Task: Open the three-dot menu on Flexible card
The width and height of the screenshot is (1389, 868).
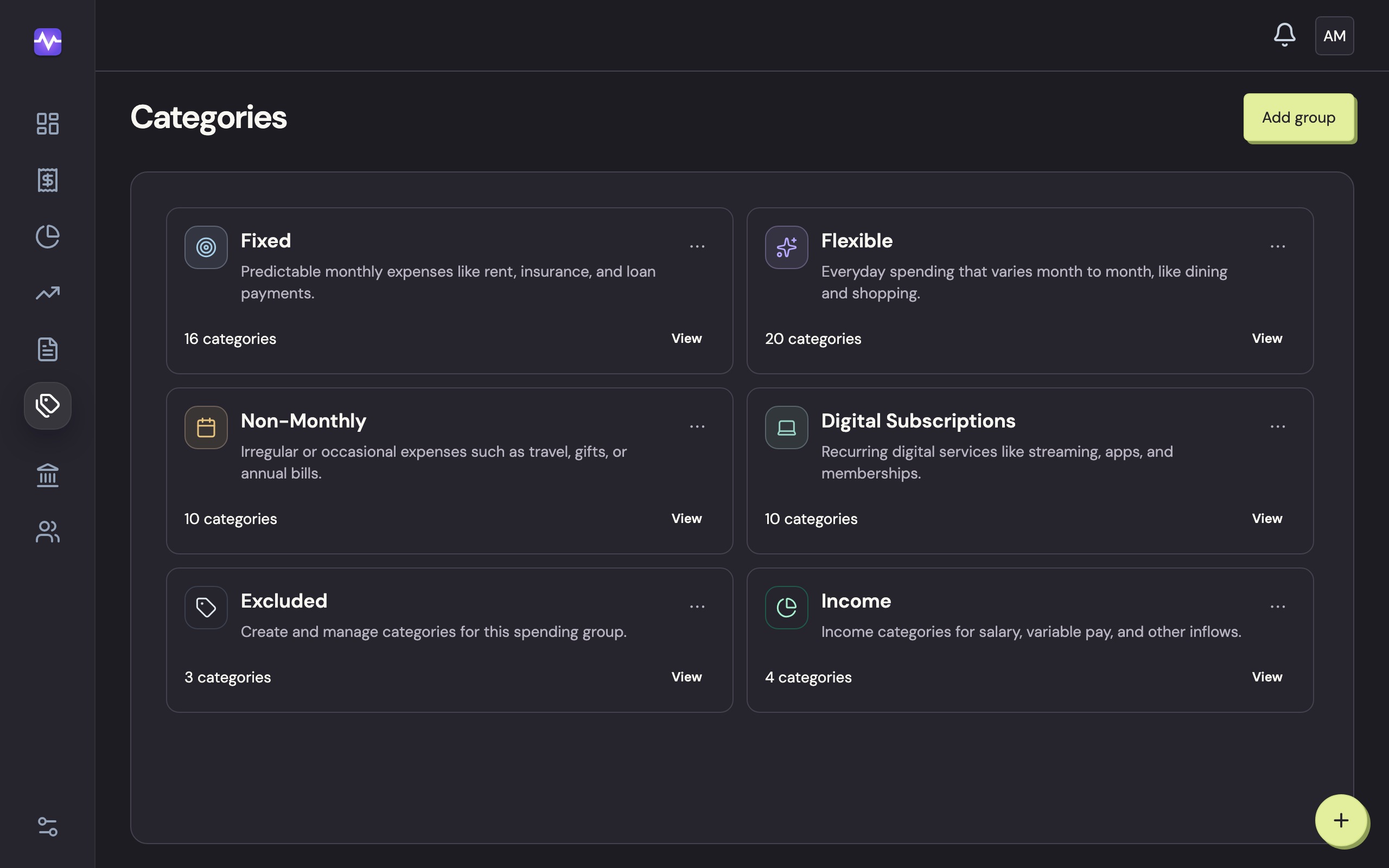Action: click(x=1278, y=246)
